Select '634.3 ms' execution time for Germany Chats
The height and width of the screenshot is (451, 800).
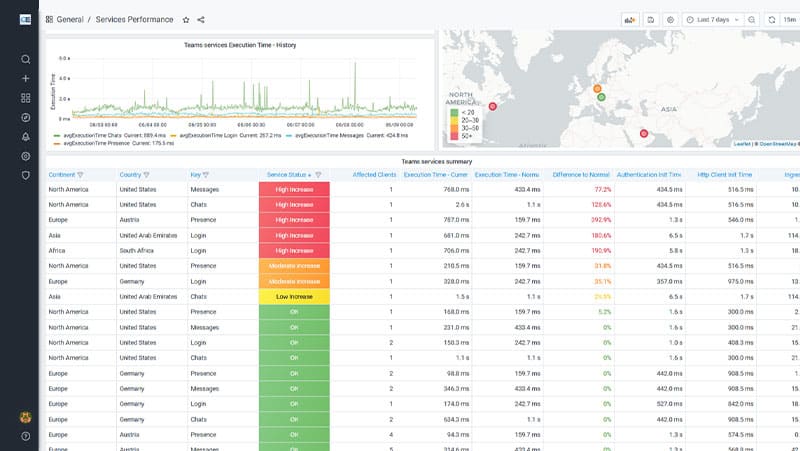click(x=456, y=419)
